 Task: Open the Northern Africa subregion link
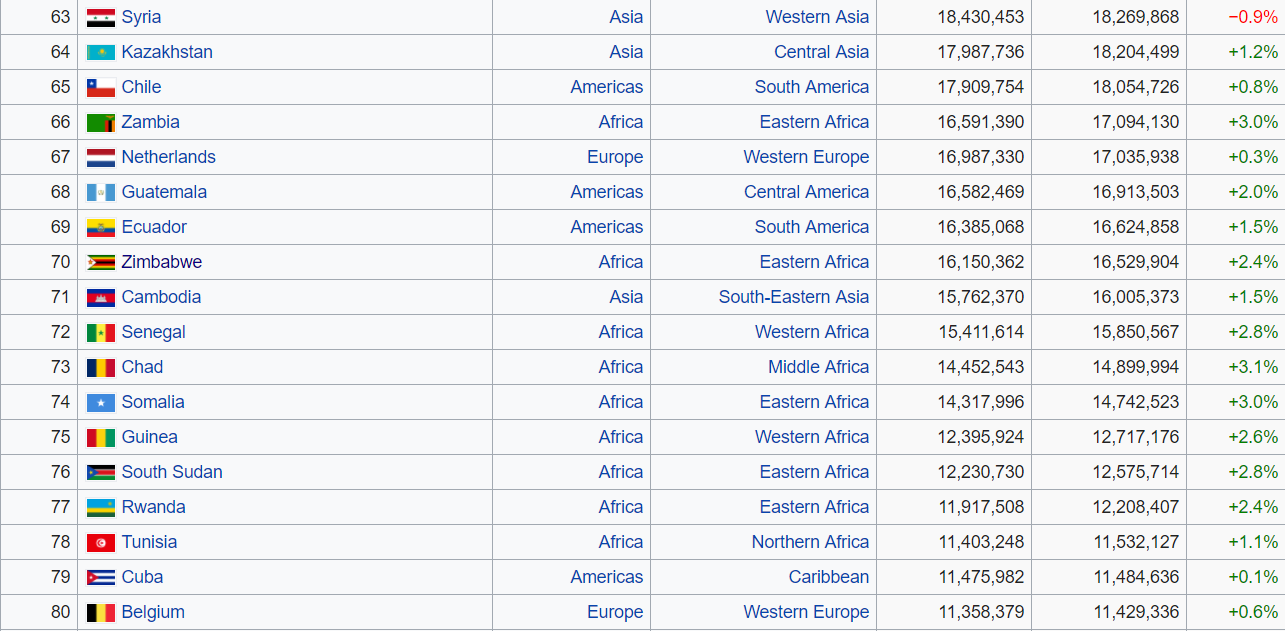[810, 542]
